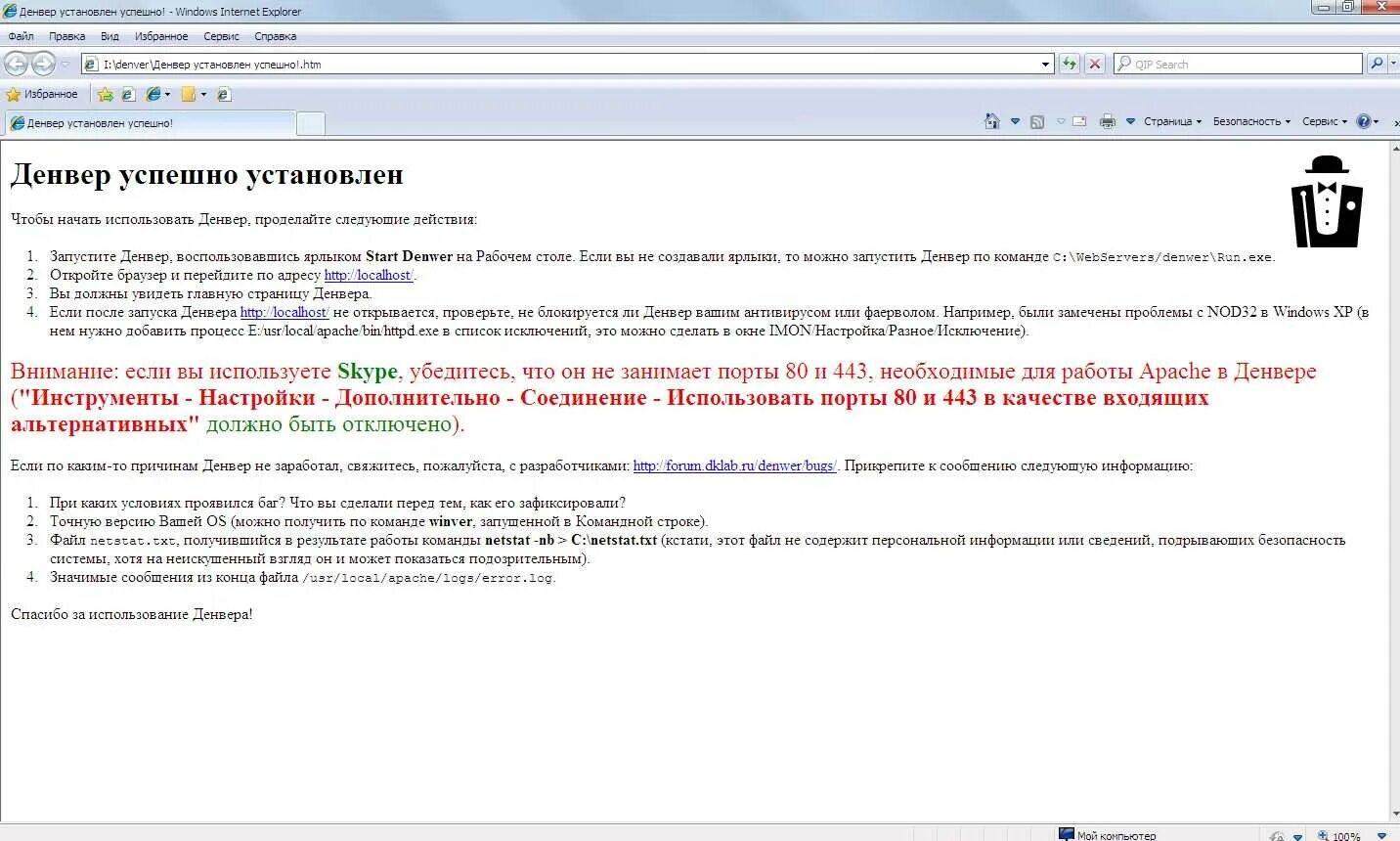1400x841 pixels.
Task: Expand the yellow folder dropdown arrow
Action: point(203,95)
